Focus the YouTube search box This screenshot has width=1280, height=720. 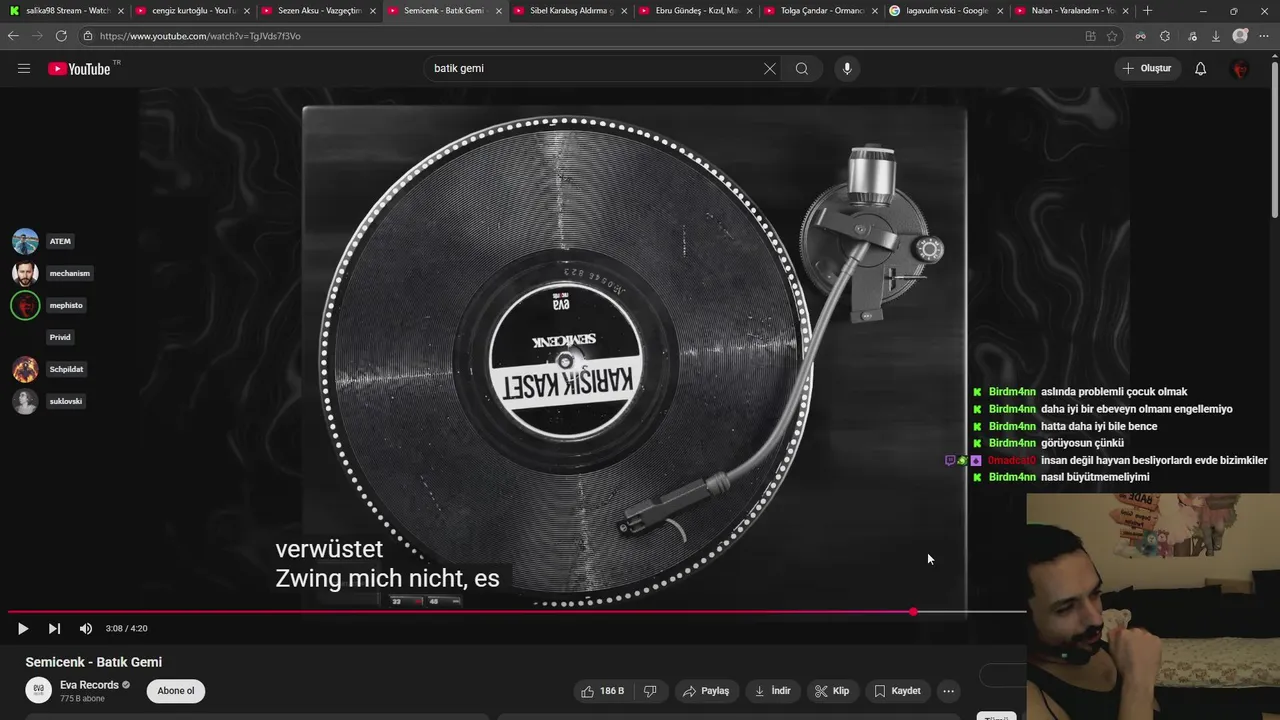(595, 69)
